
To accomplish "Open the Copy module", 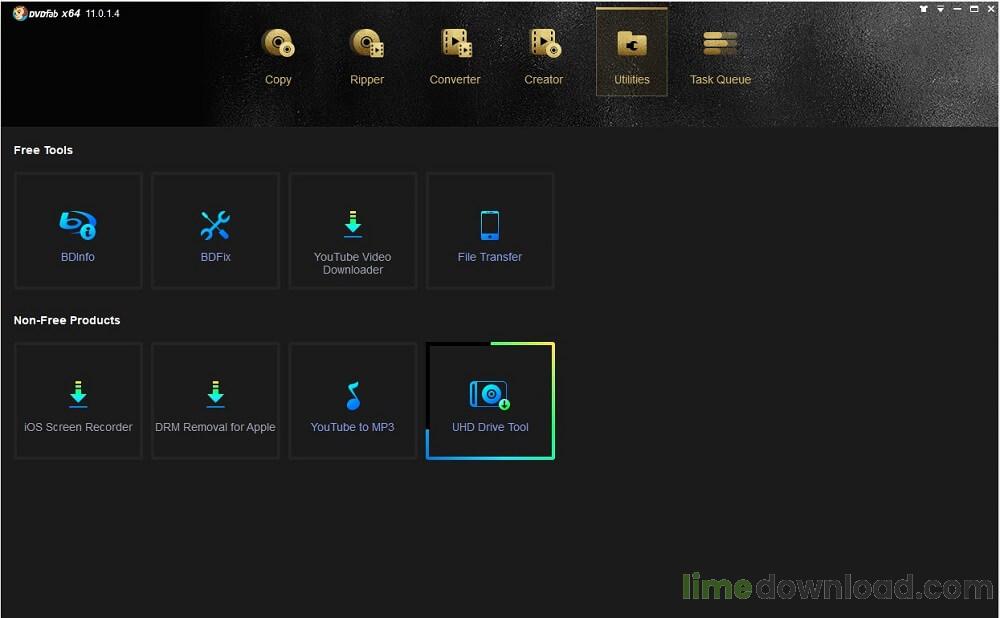I will [278, 56].
